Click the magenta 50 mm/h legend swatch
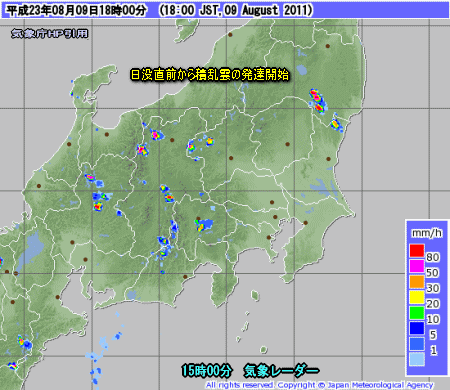450x390 pixels. pos(417,266)
